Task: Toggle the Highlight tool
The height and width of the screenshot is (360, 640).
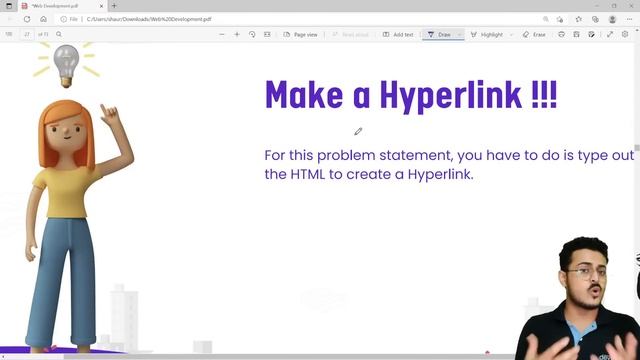Action: pos(487,35)
